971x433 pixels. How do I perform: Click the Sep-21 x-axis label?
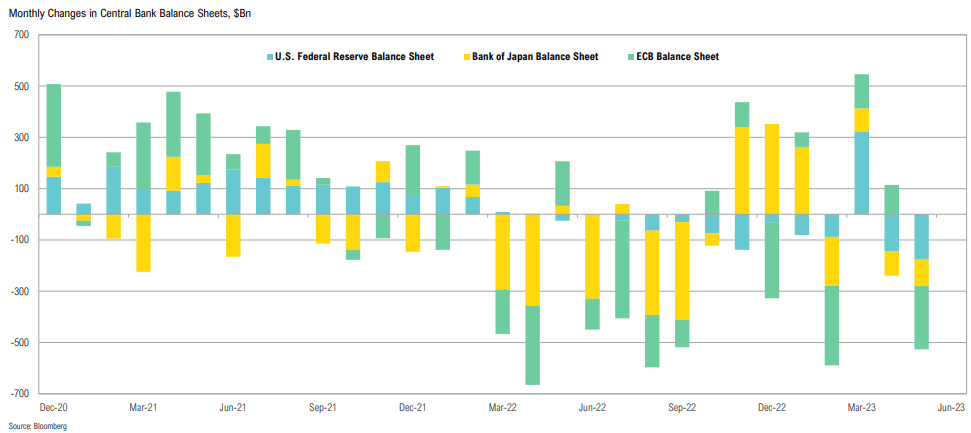(322, 408)
